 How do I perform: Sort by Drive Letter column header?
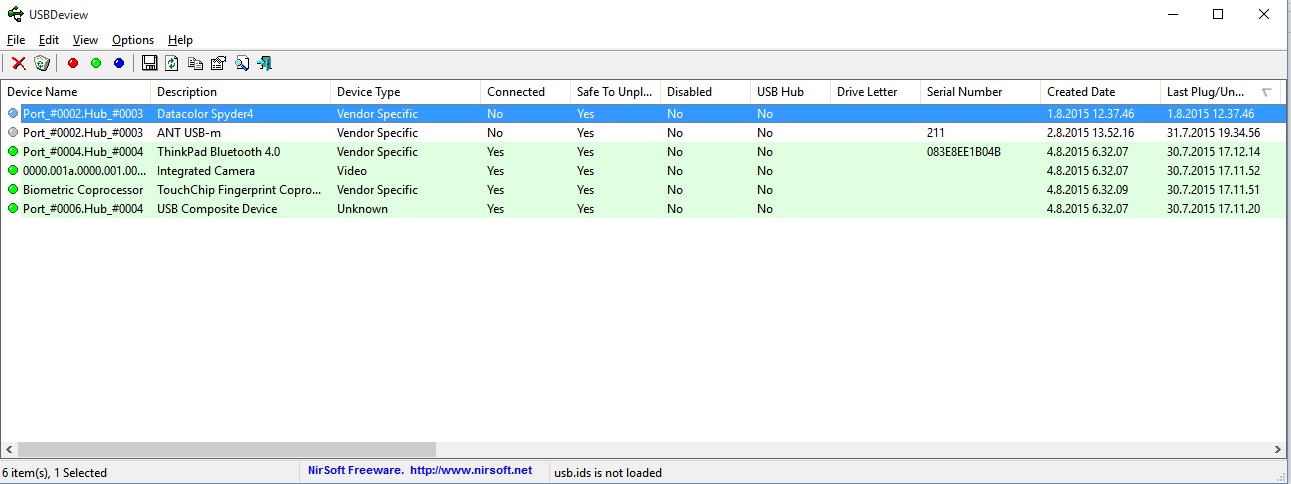pyautogui.click(x=875, y=92)
